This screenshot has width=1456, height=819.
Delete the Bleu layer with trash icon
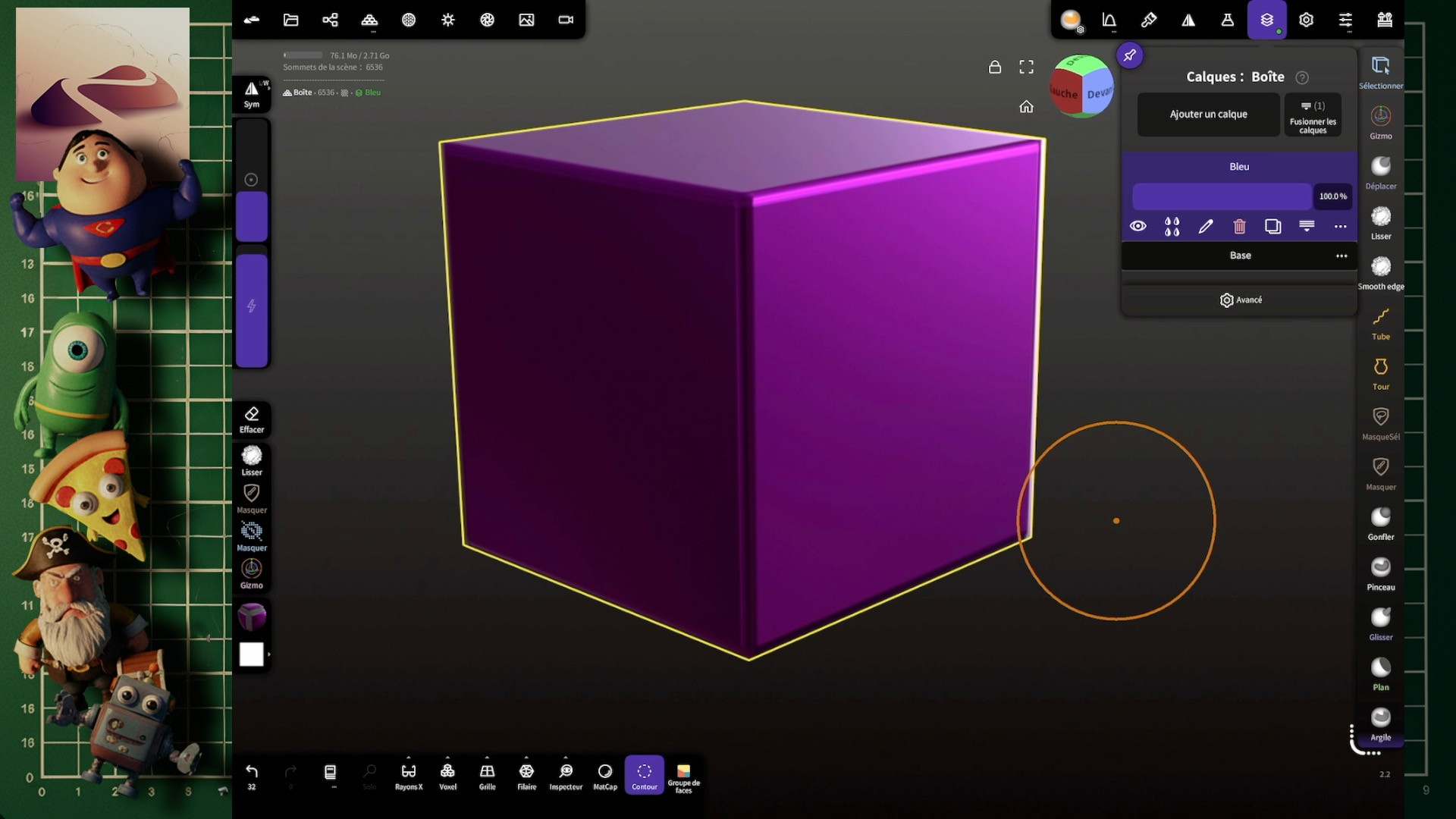tap(1239, 226)
